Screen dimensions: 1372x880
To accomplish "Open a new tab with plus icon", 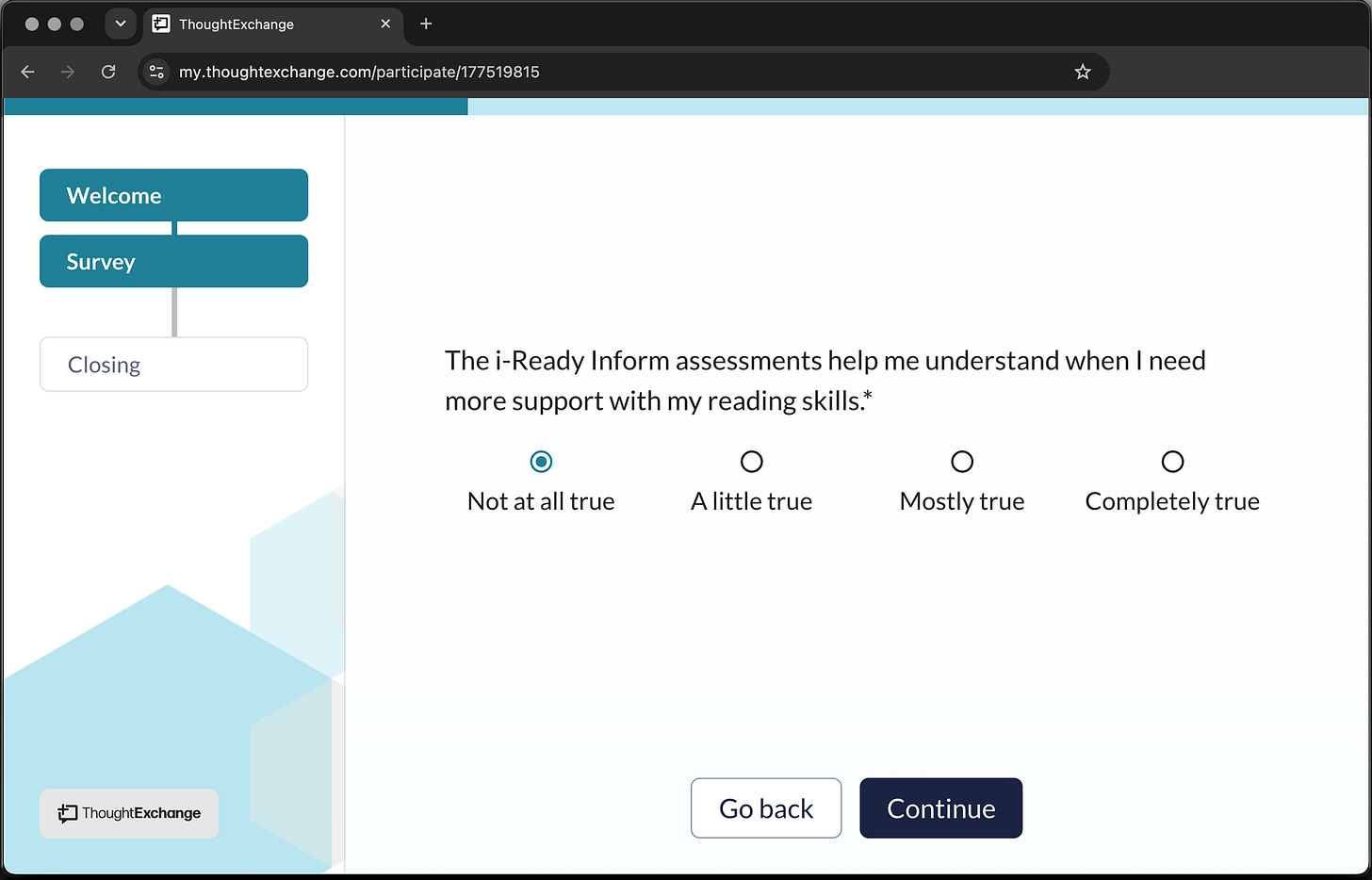I will pos(426,24).
